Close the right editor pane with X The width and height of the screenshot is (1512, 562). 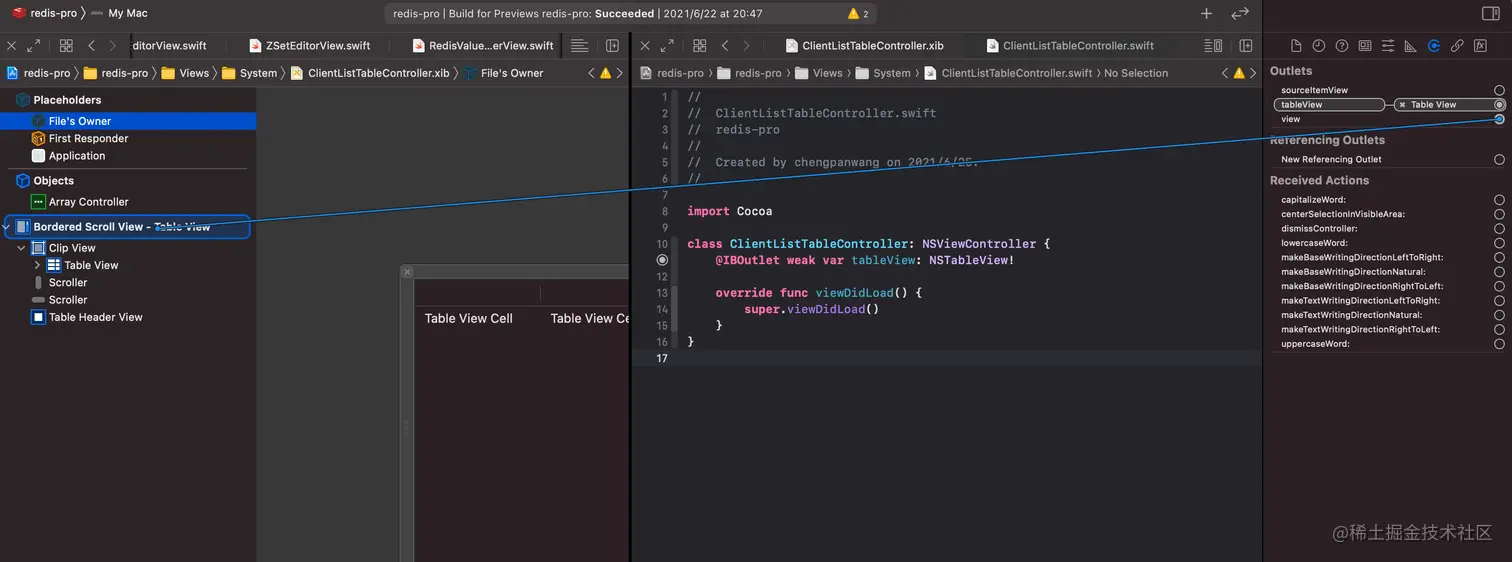click(645, 46)
